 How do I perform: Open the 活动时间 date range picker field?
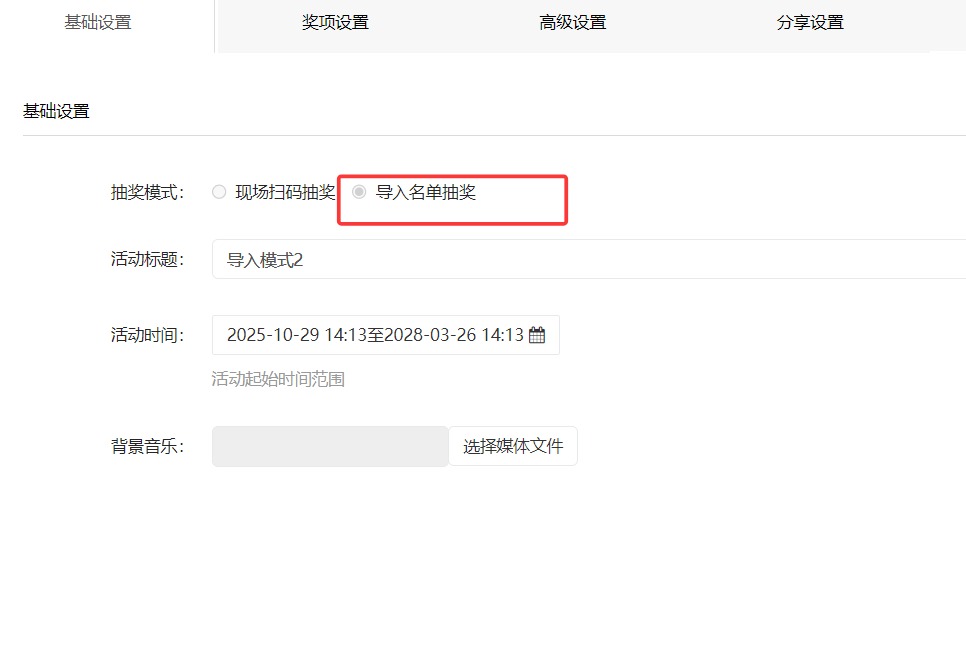(x=385, y=336)
